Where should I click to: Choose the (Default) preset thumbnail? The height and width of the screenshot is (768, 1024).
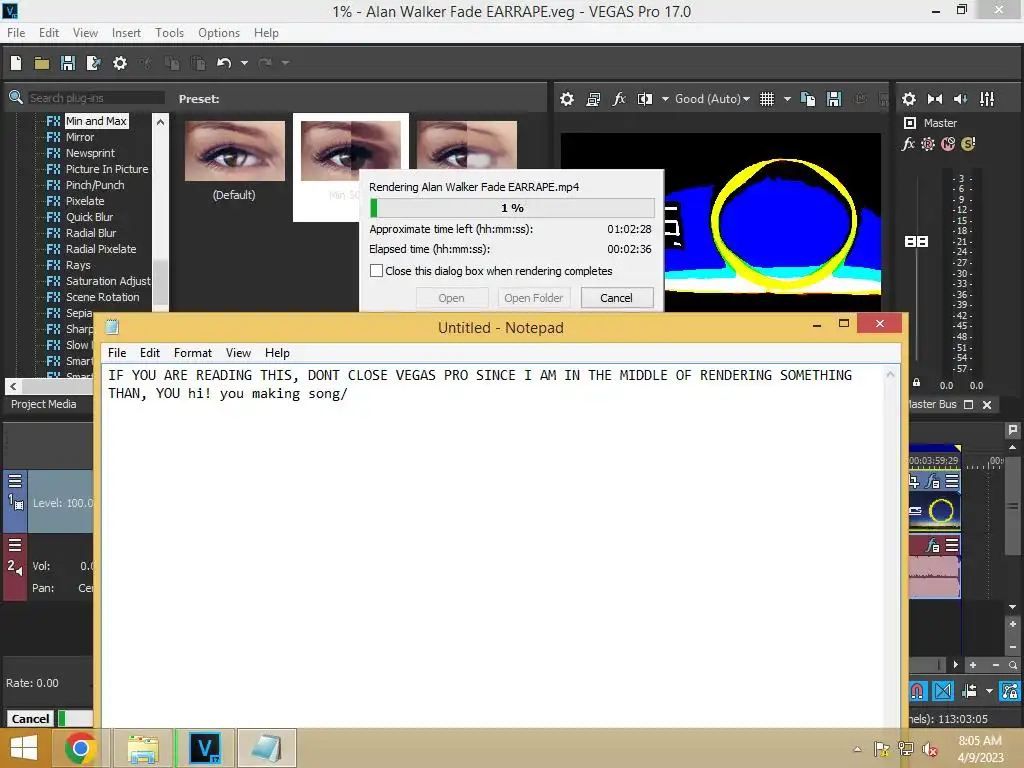(x=235, y=151)
